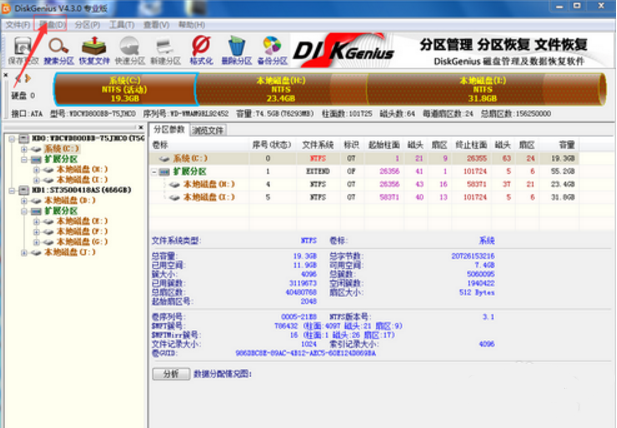Open the 帮助(H) menu
617x428 pixels.
coord(191,25)
